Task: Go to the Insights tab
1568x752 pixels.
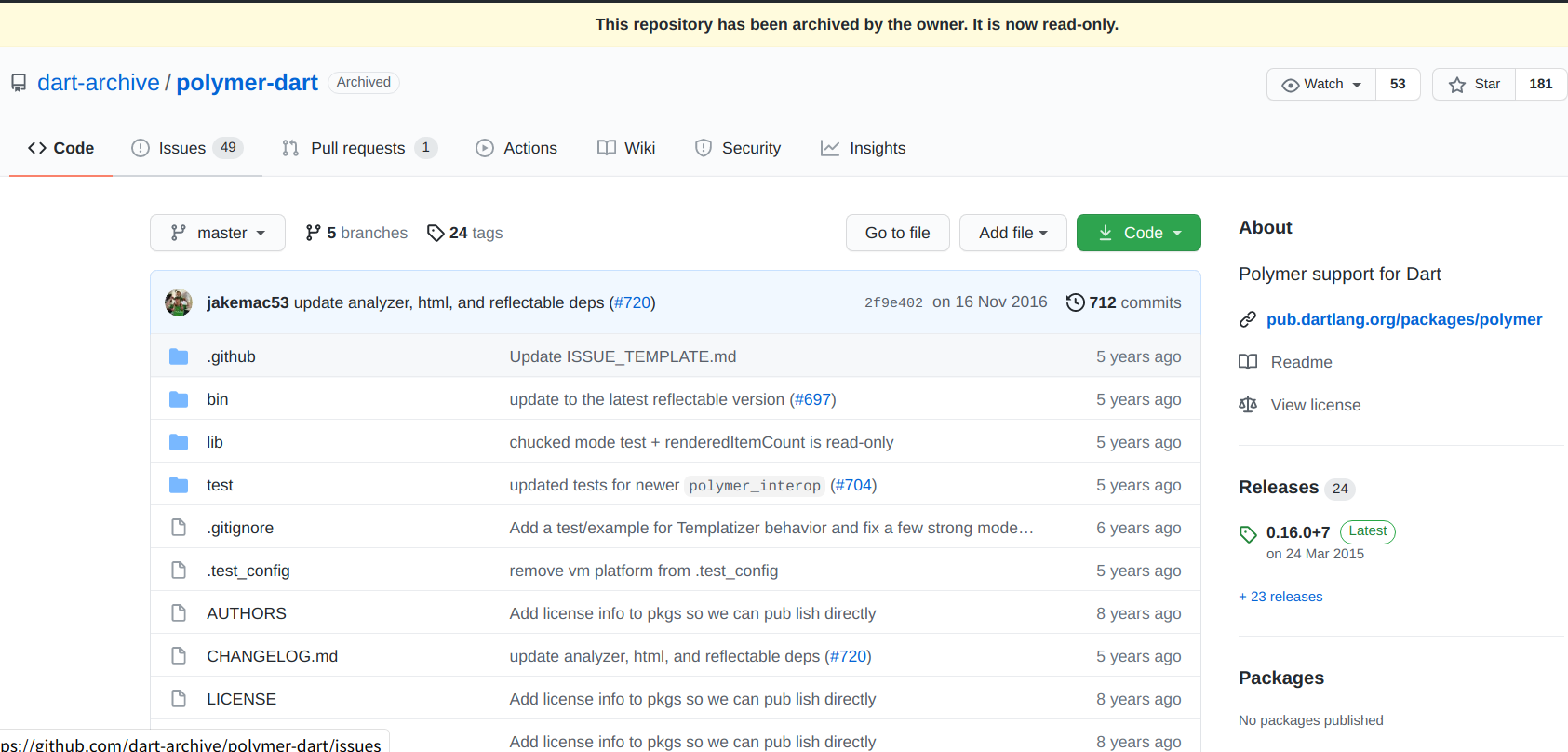Action: 863,148
